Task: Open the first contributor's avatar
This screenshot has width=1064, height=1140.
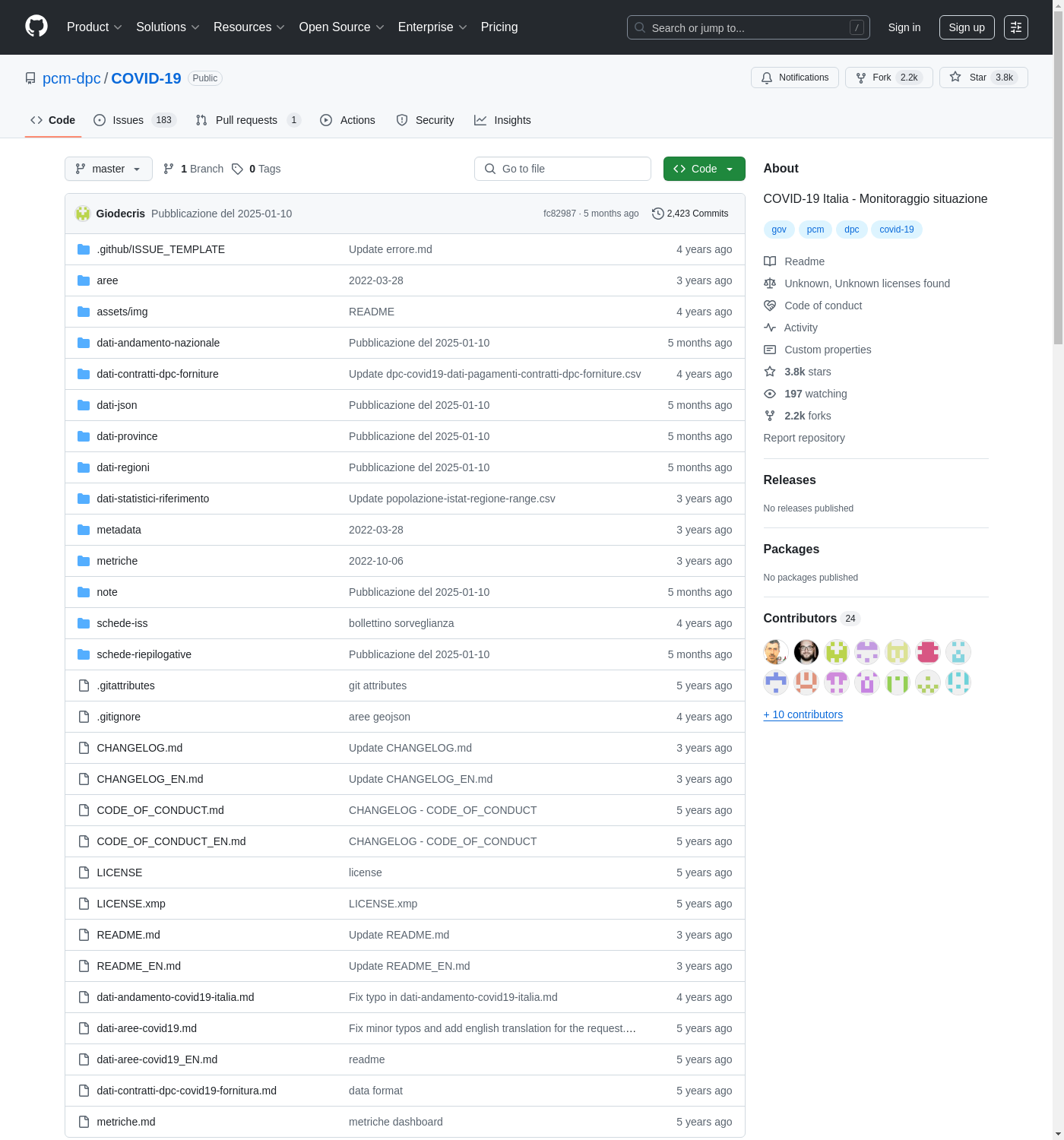Action: tap(775, 651)
